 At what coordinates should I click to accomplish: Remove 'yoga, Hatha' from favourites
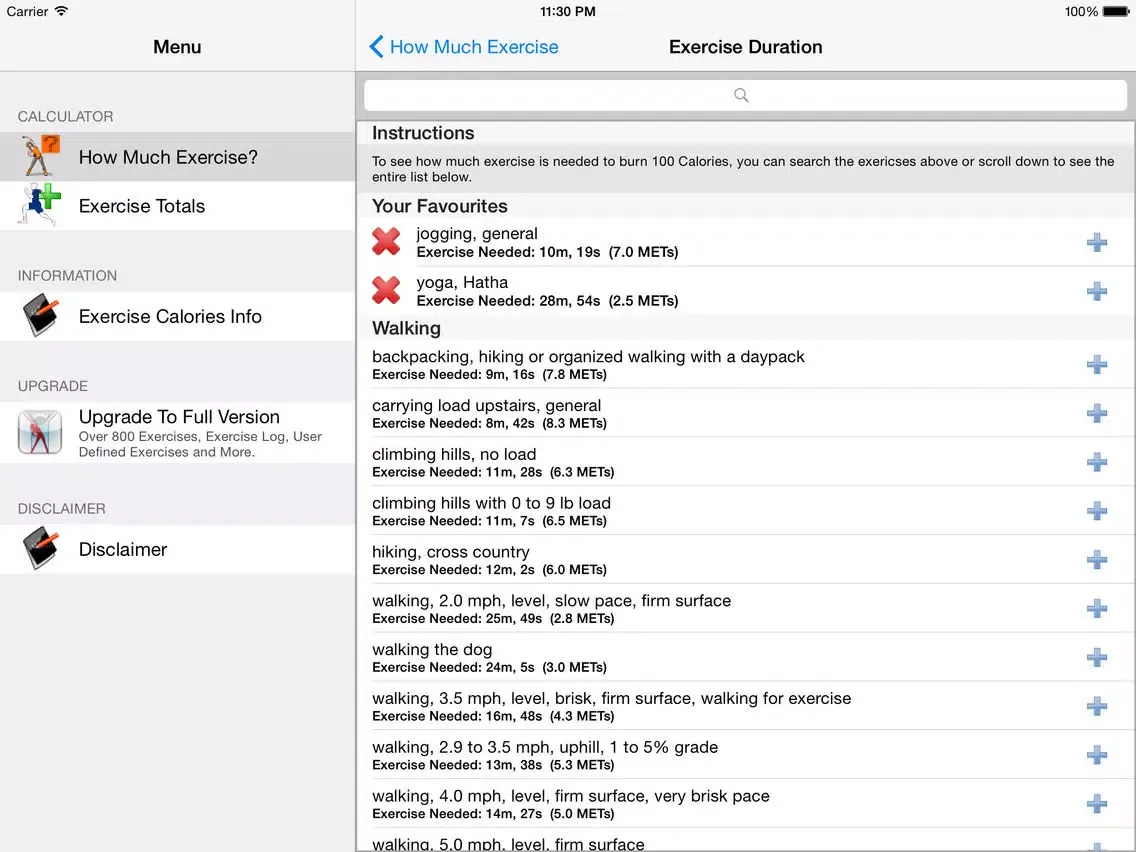coord(386,290)
